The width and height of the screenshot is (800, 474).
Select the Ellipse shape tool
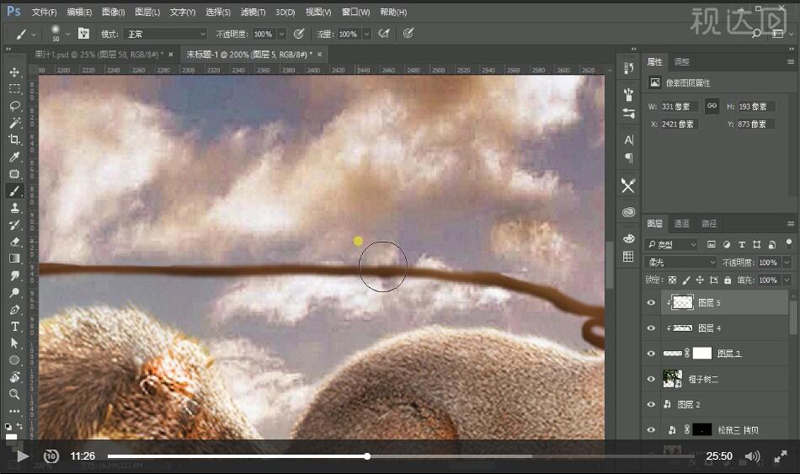tap(14, 360)
